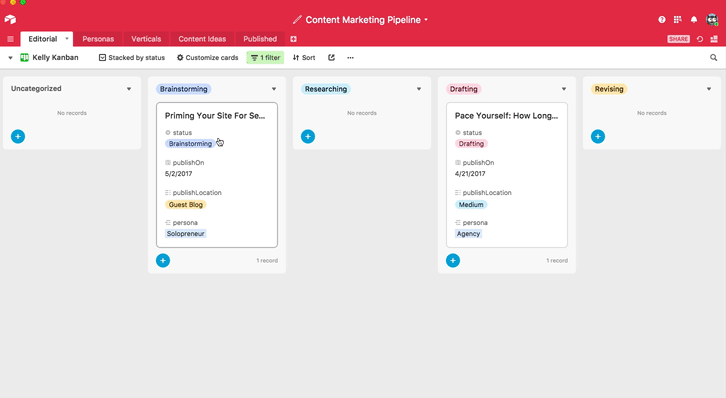Click the SHARE button
726x398 pixels.
678,39
